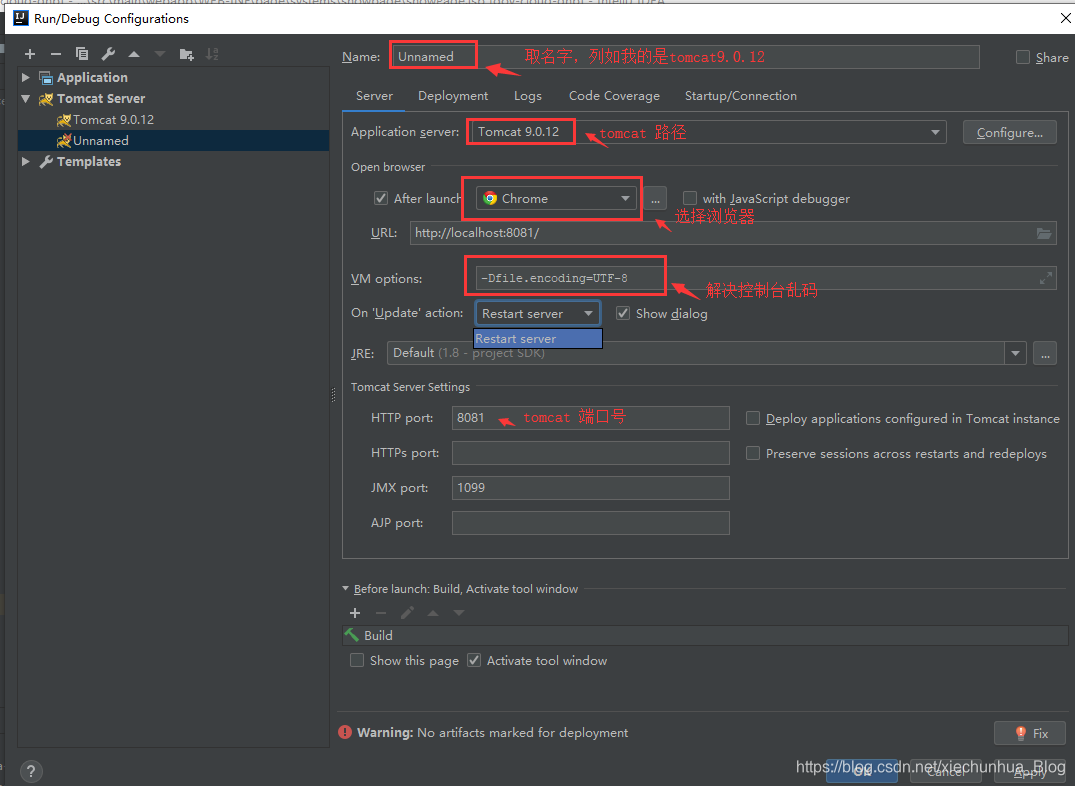Toggle Activate tool window checkbox
The image size is (1075, 786).
(474, 660)
